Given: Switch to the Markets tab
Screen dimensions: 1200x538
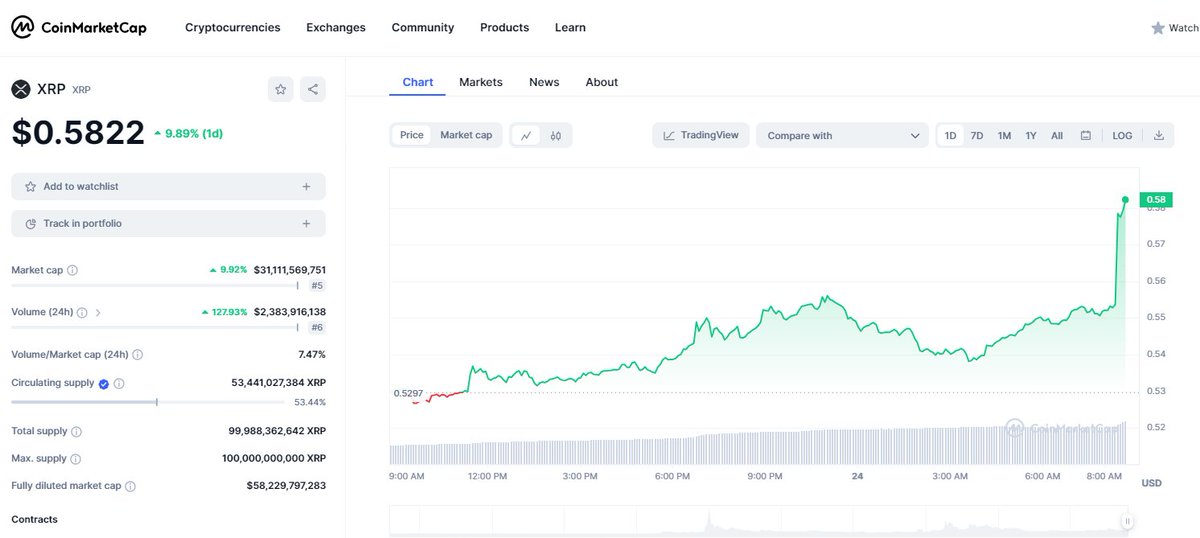Looking at the screenshot, I should point(481,82).
